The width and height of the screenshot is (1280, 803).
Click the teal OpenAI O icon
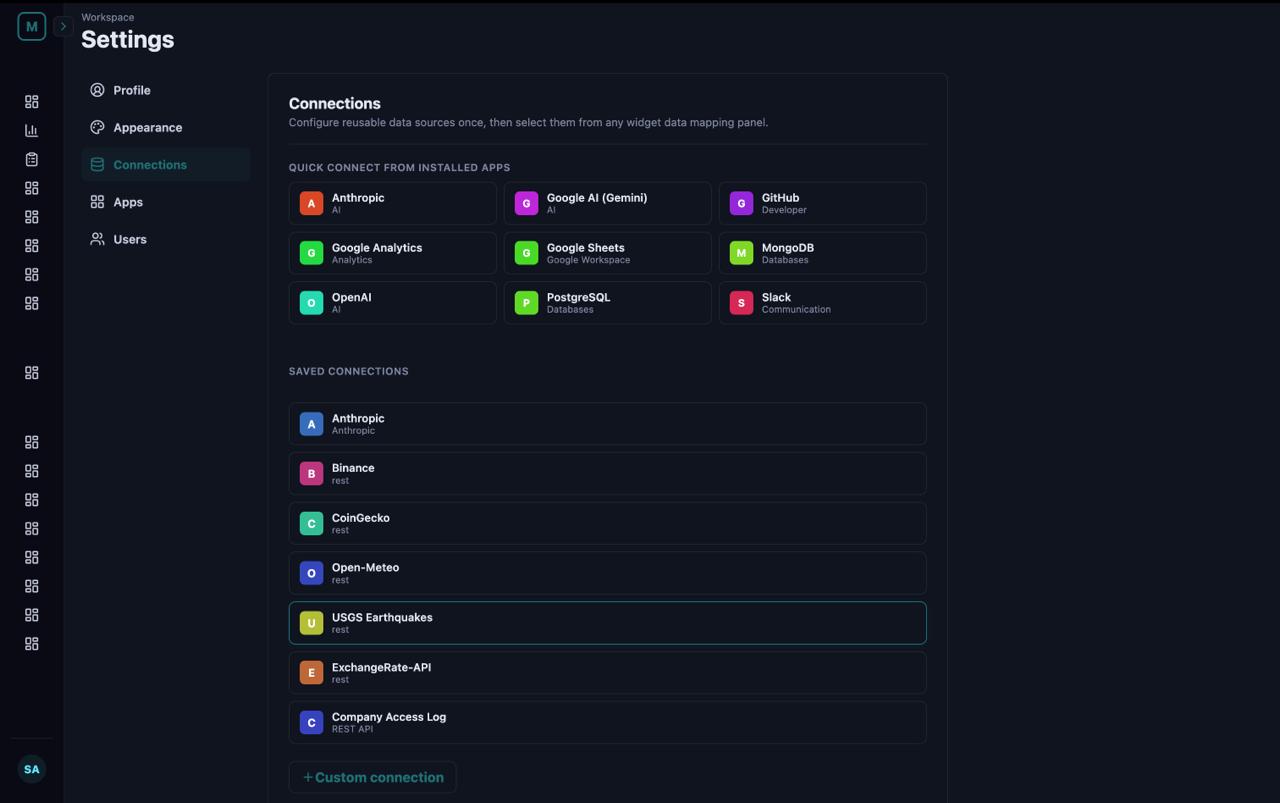pyautogui.click(x=311, y=303)
